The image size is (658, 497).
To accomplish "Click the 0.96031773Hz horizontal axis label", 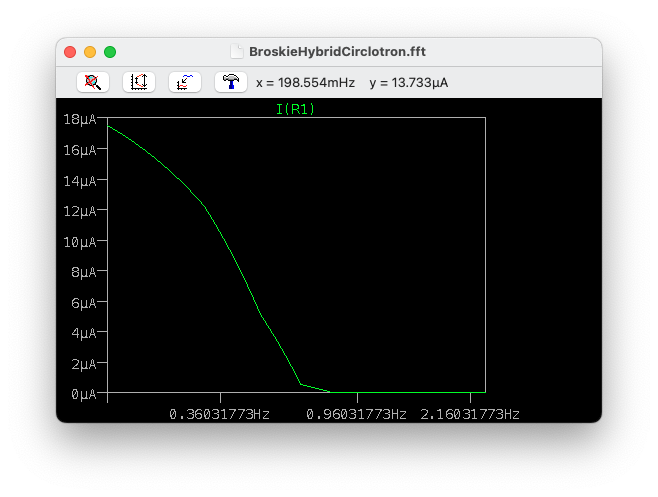I will tap(356, 415).
